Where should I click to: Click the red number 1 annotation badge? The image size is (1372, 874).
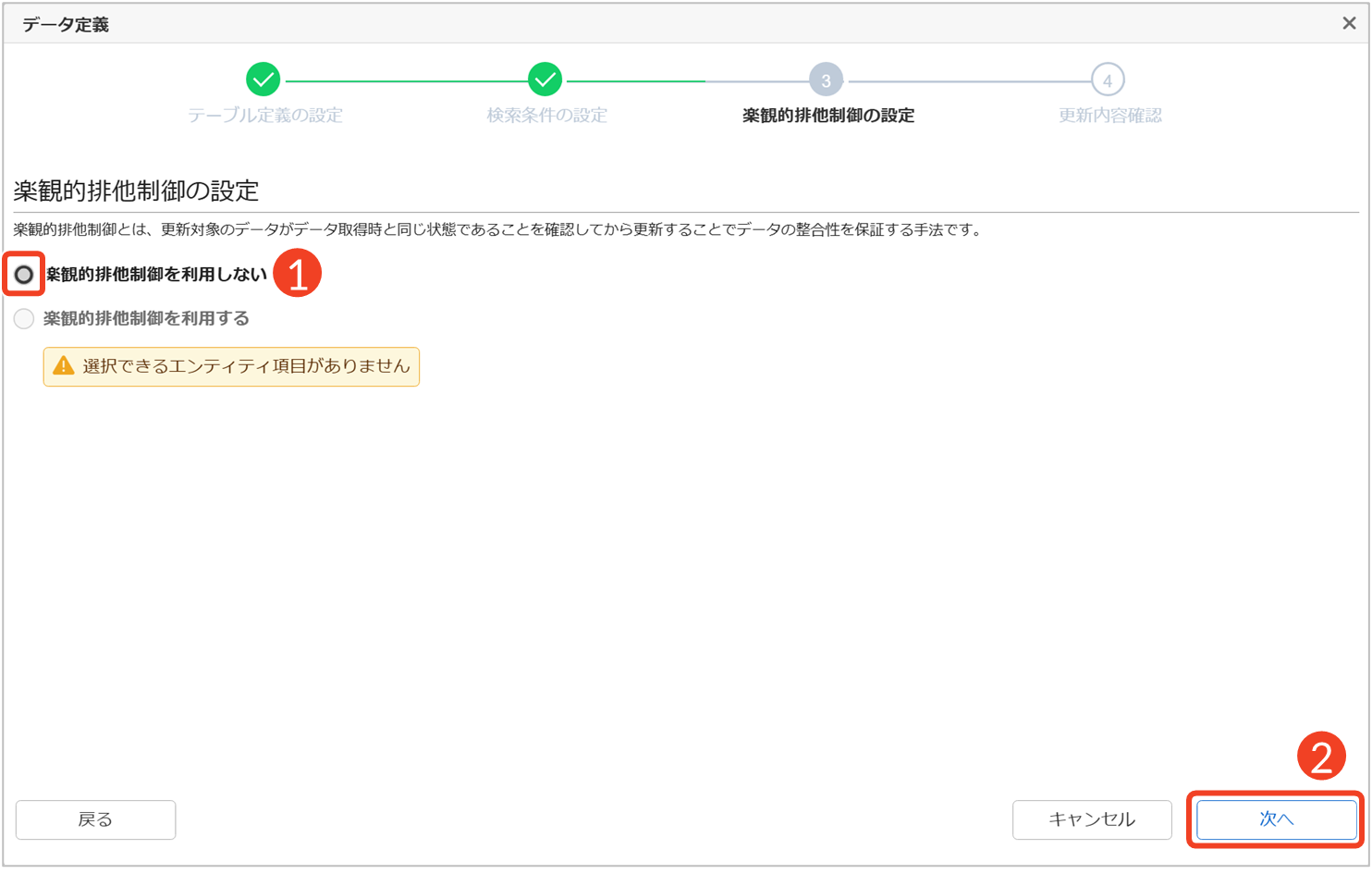[297, 274]
